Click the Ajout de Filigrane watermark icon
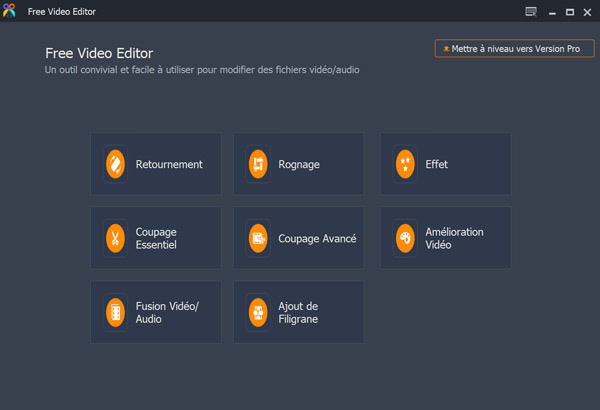Screen dimensions: 600x410 (x=258, y=312)
